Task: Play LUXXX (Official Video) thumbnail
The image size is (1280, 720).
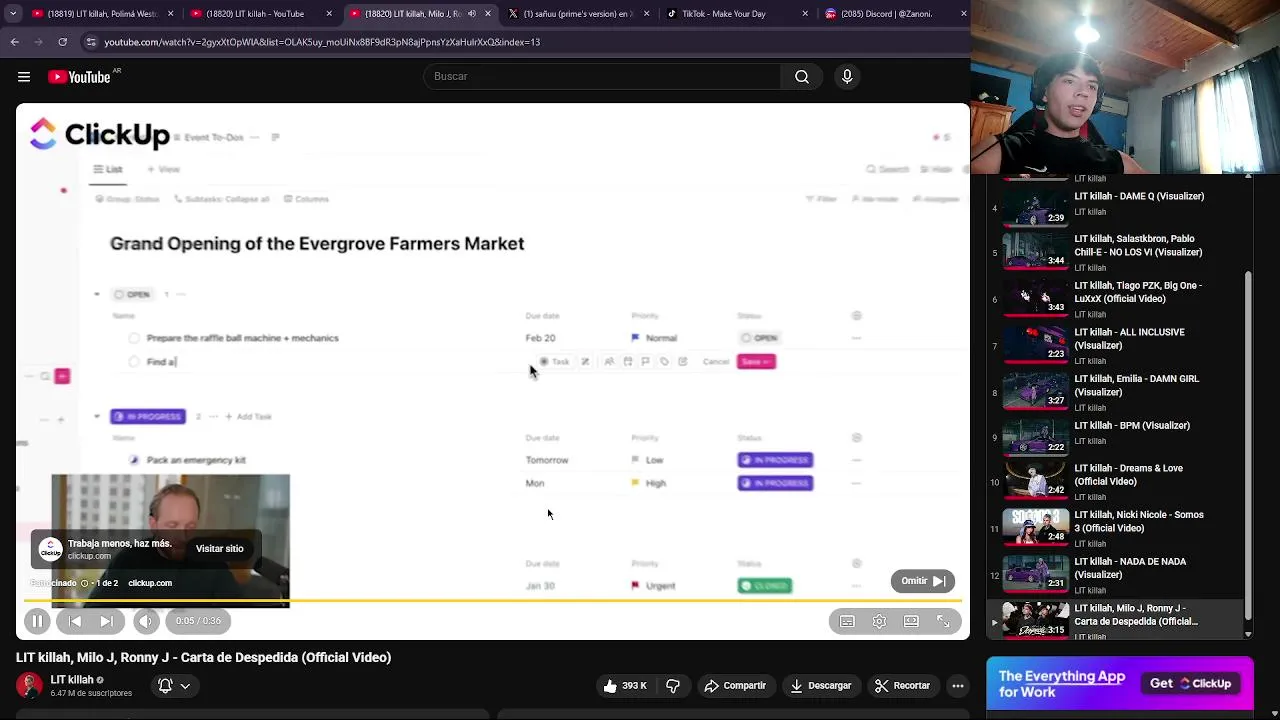Action: coord(1035,297)
